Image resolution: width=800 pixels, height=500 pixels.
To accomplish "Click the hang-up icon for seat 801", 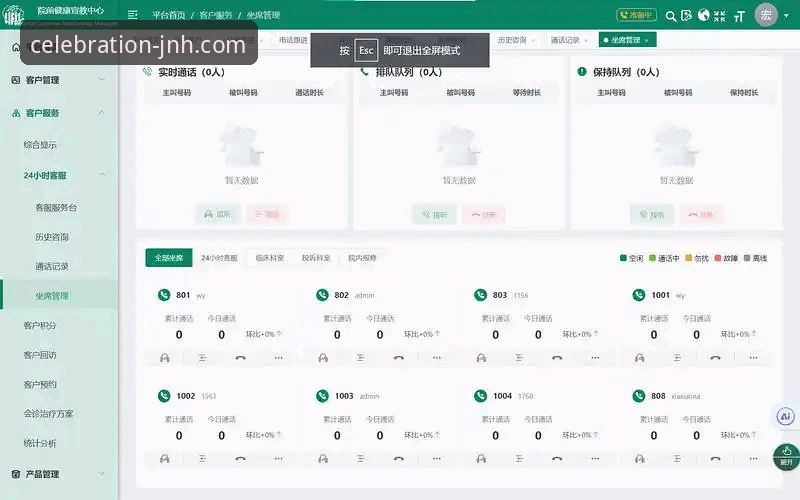I will [240, 358].
